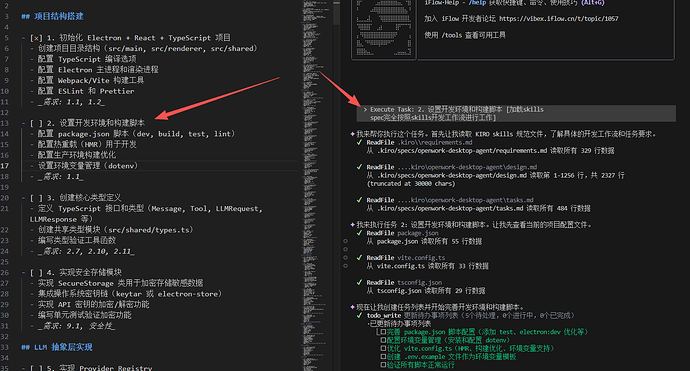Click the diamond bullet before '我来帮你执行这个任务'
This screenshot has width=690, height=371.
coord(352,134)
